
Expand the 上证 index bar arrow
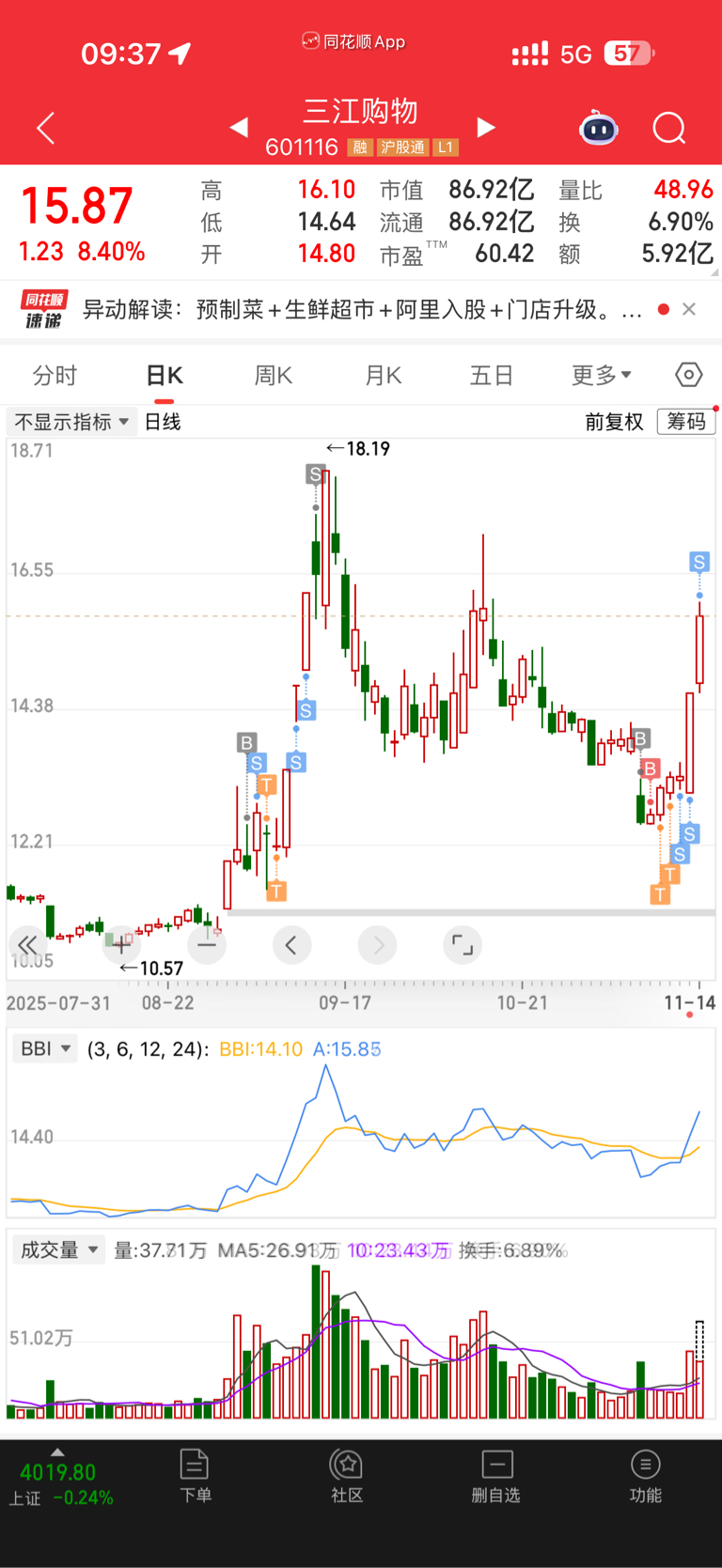(x=57, y=1452)
